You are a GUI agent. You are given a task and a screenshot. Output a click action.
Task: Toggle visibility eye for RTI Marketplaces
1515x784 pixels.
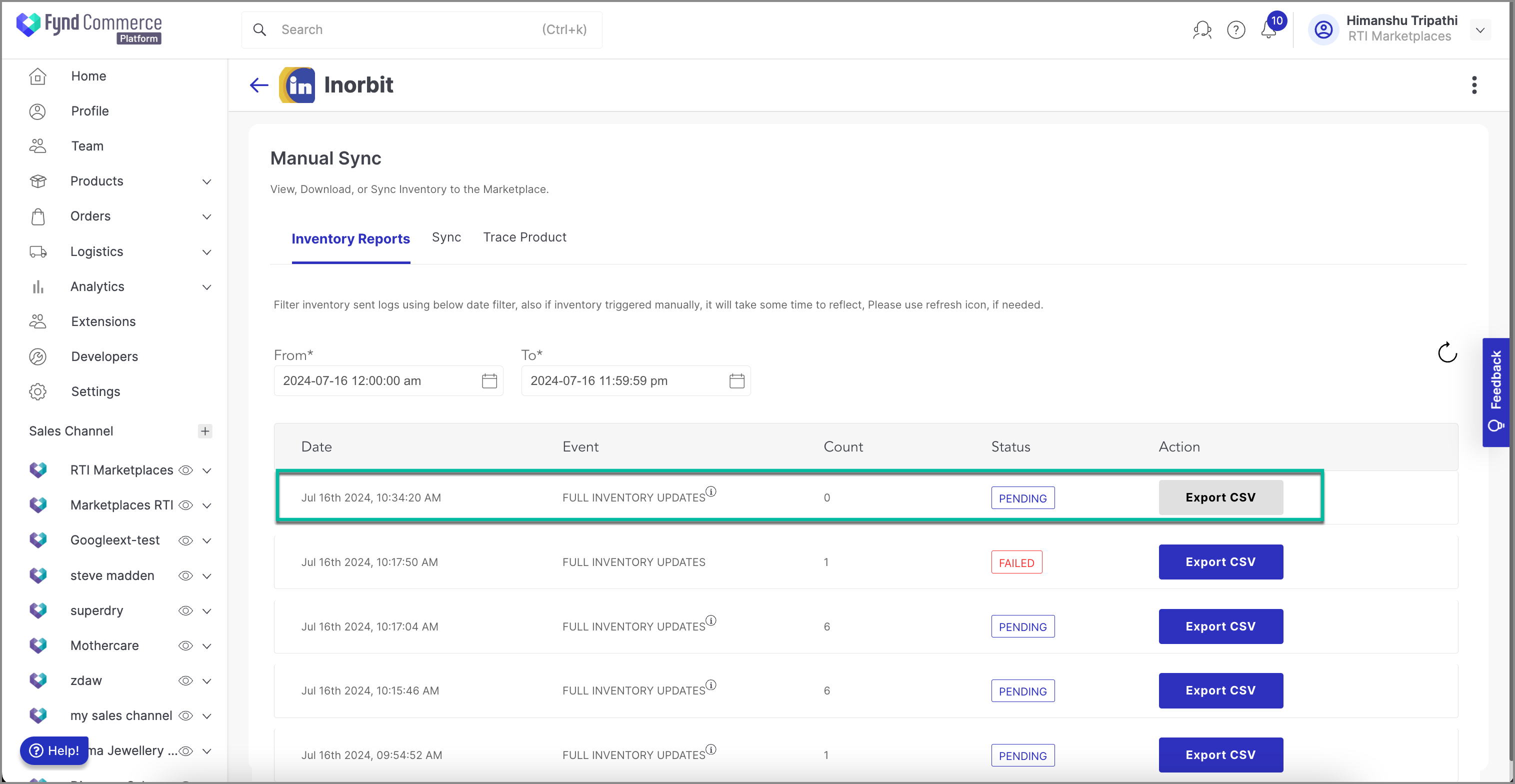point(185,470)
